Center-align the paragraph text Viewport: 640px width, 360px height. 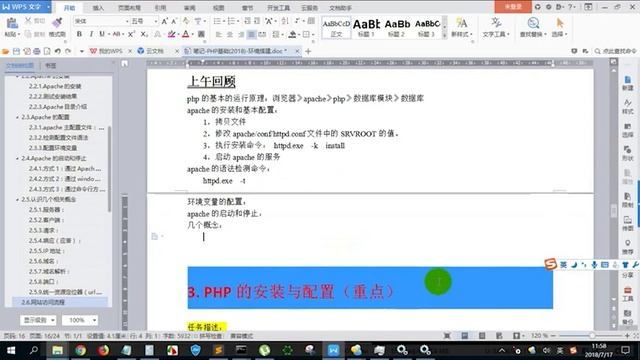pos(230,35)
